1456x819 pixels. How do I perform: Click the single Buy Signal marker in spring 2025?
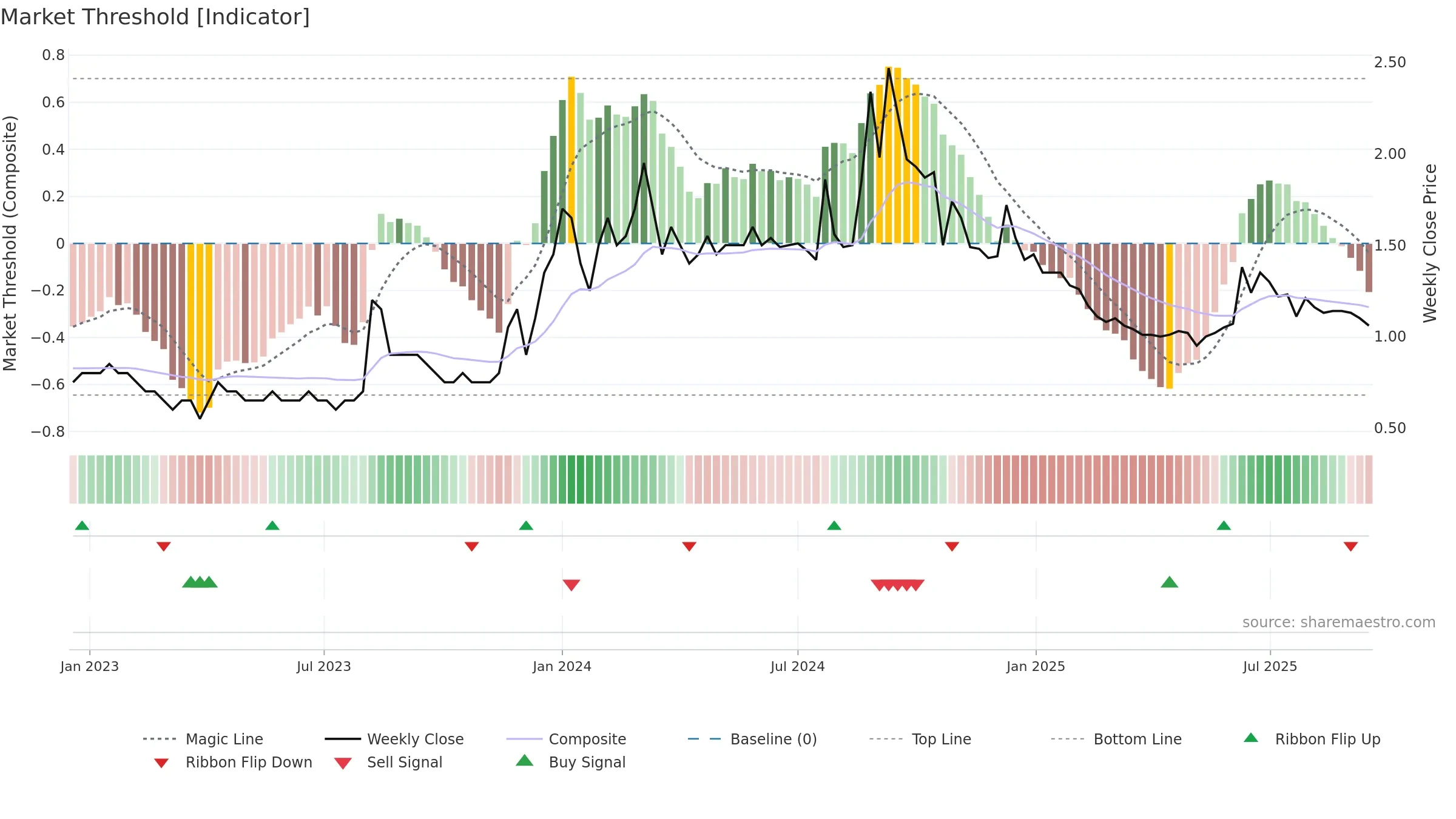1169,582
